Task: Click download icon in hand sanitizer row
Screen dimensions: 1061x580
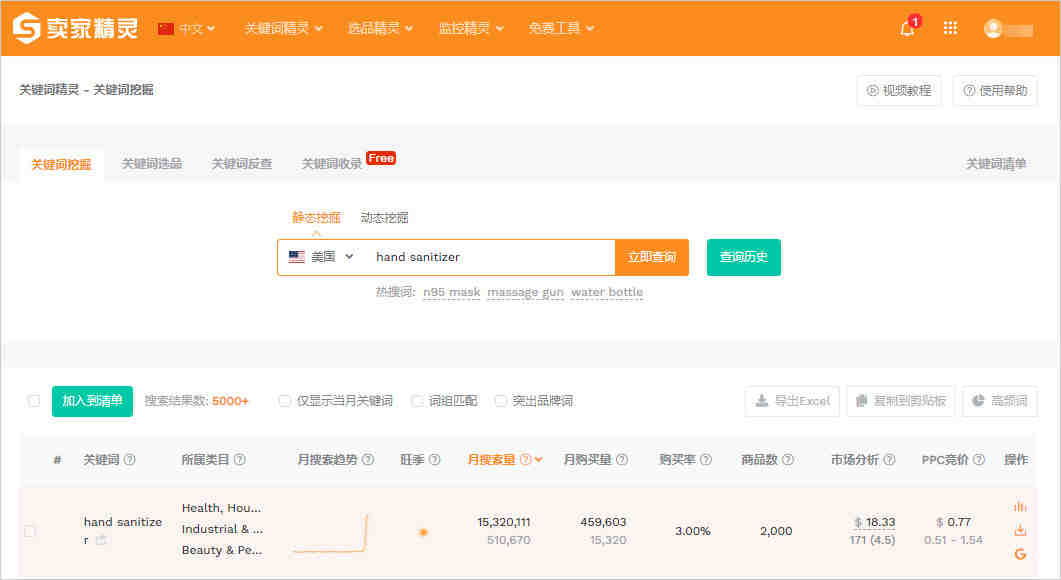Action: click(x=1020, y=530)
